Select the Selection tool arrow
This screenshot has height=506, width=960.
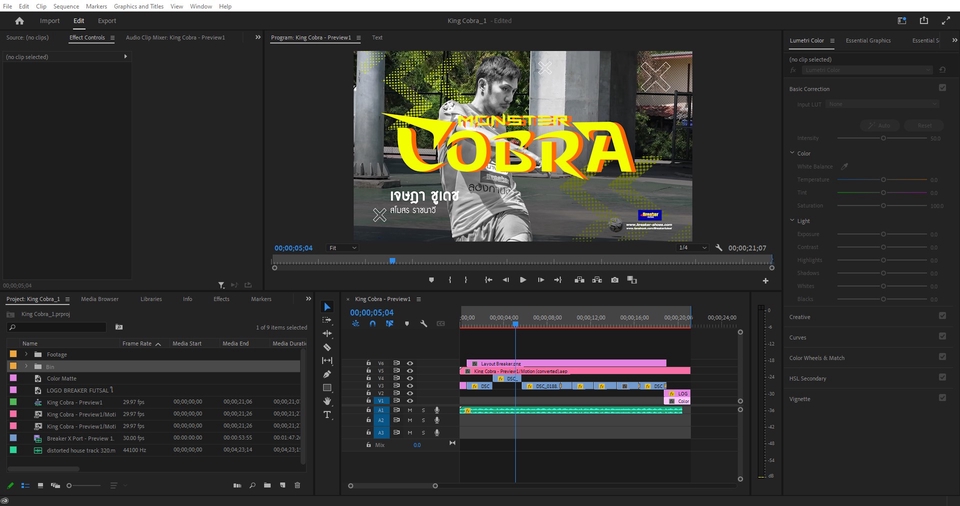[328, 307]
